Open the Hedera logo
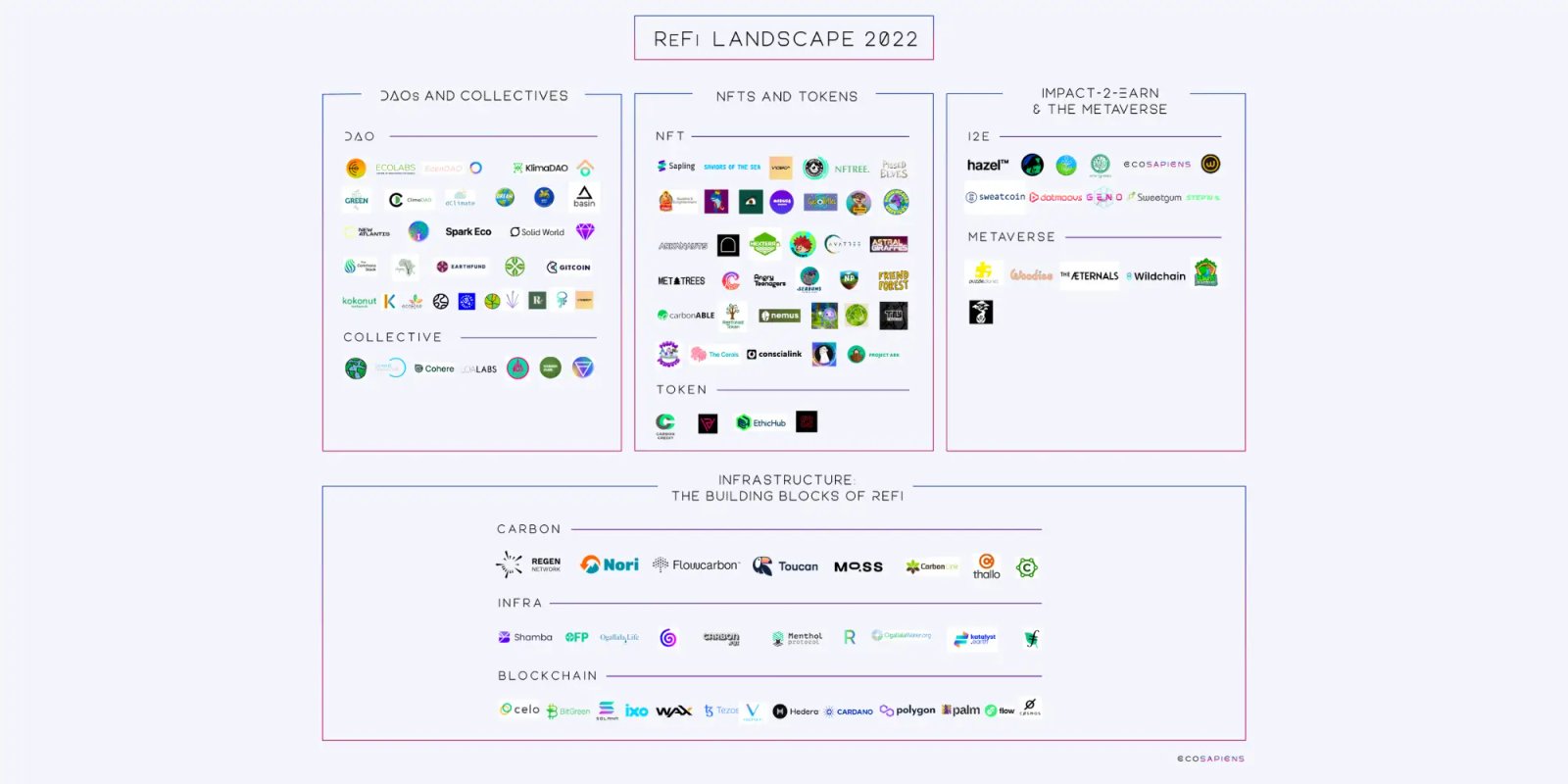 (x=796, y=711)
